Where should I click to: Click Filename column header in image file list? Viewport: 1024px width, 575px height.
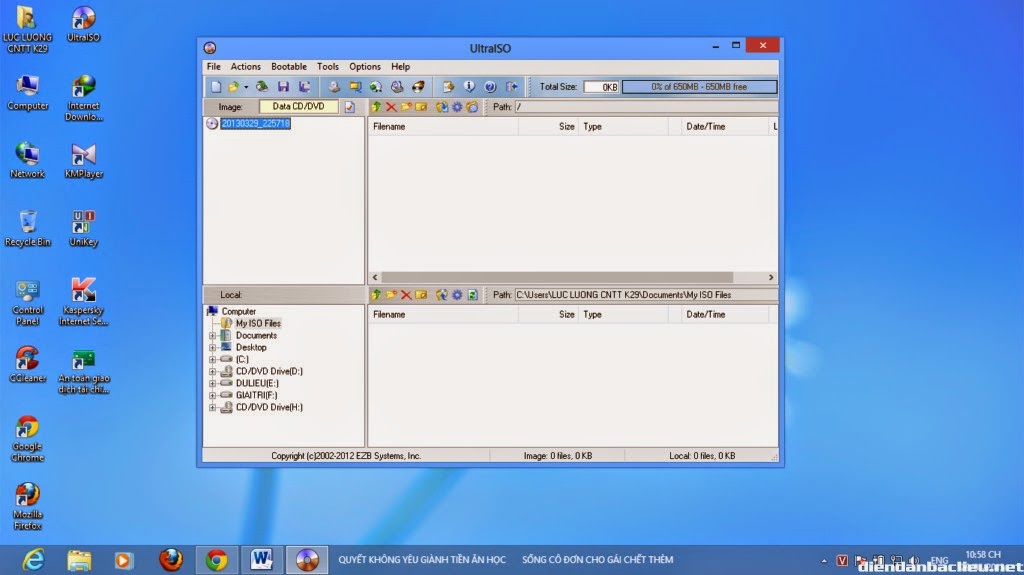pyautogui.click(x=443, y=127)
